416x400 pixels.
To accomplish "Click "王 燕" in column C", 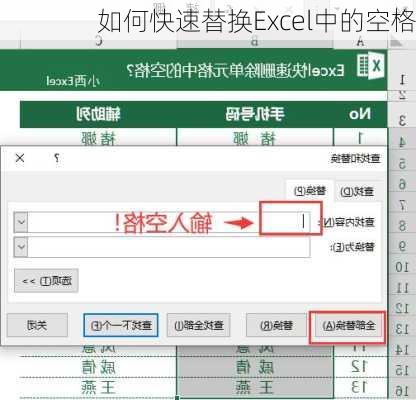I will (98, 387).
